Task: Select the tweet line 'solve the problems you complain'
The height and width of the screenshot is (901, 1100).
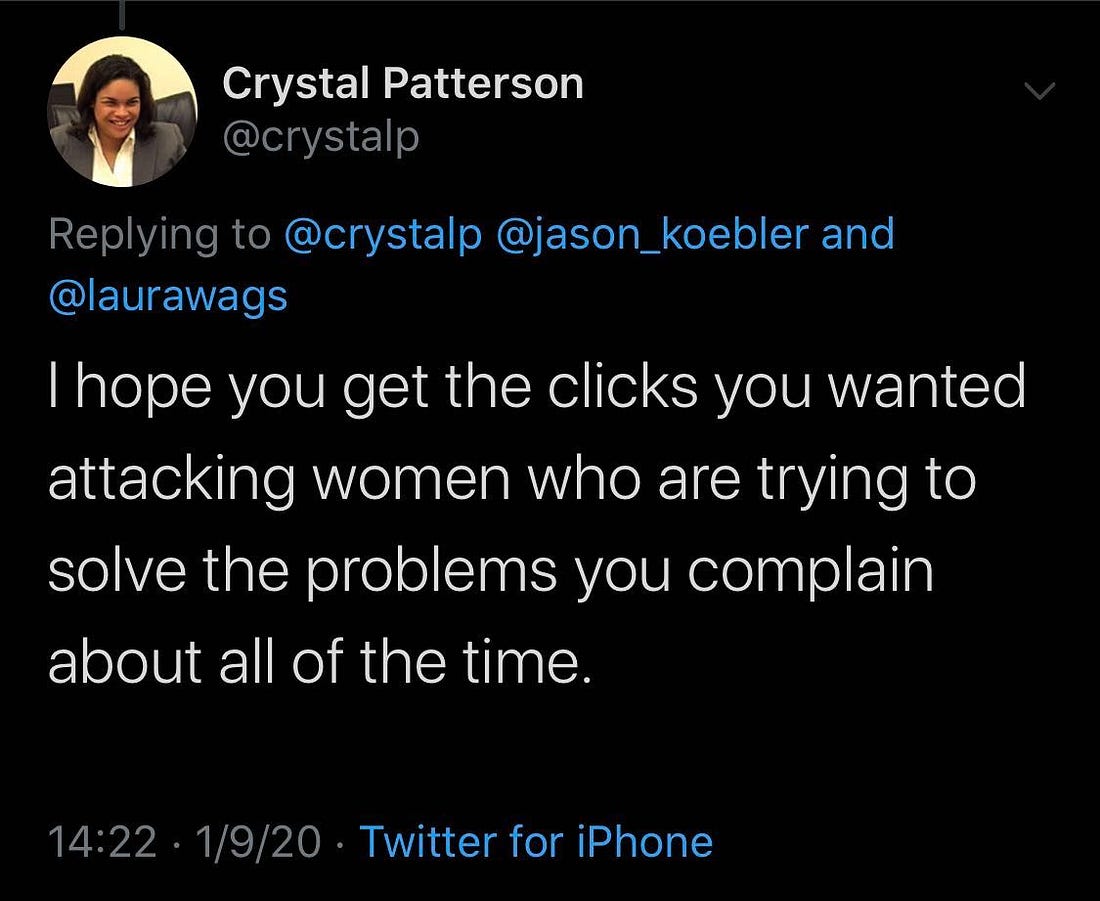Action: point(491,571)
